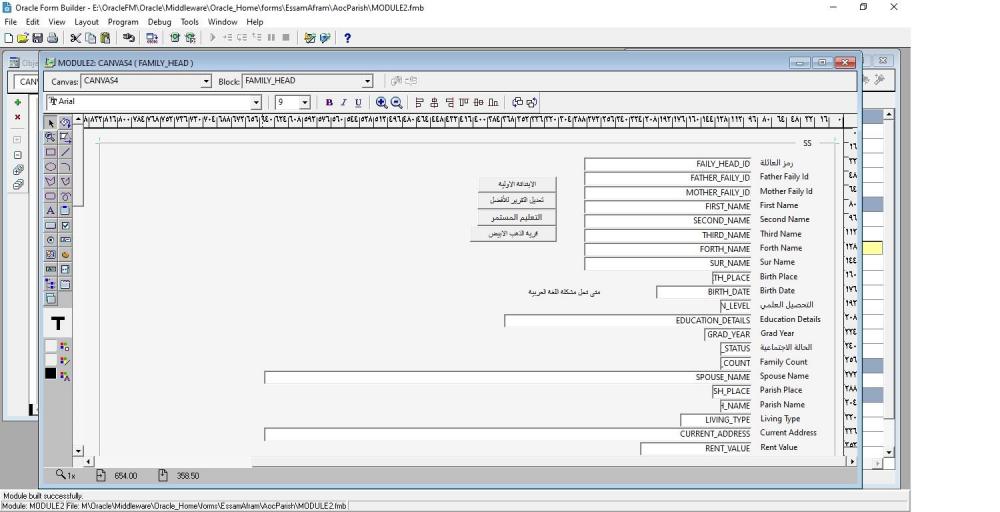
Task: Click the Zoom In magnifier icon
Action: 381,102
